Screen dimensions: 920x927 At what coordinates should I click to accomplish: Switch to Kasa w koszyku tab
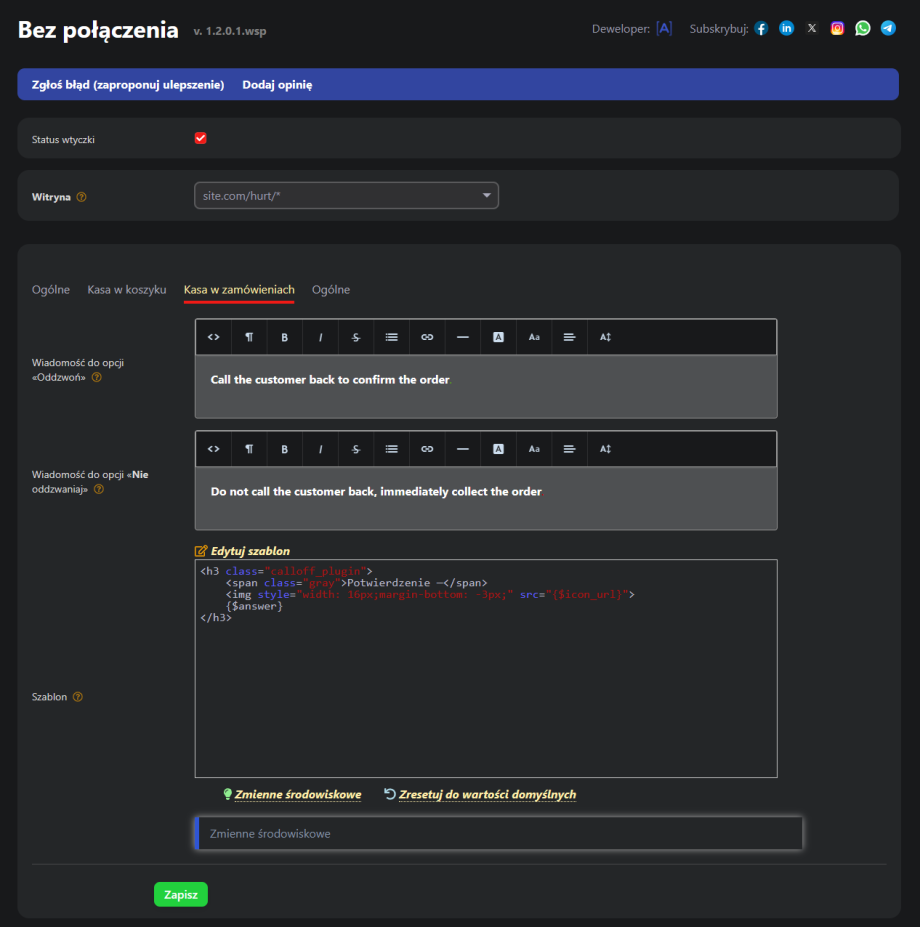coord(127,290)
